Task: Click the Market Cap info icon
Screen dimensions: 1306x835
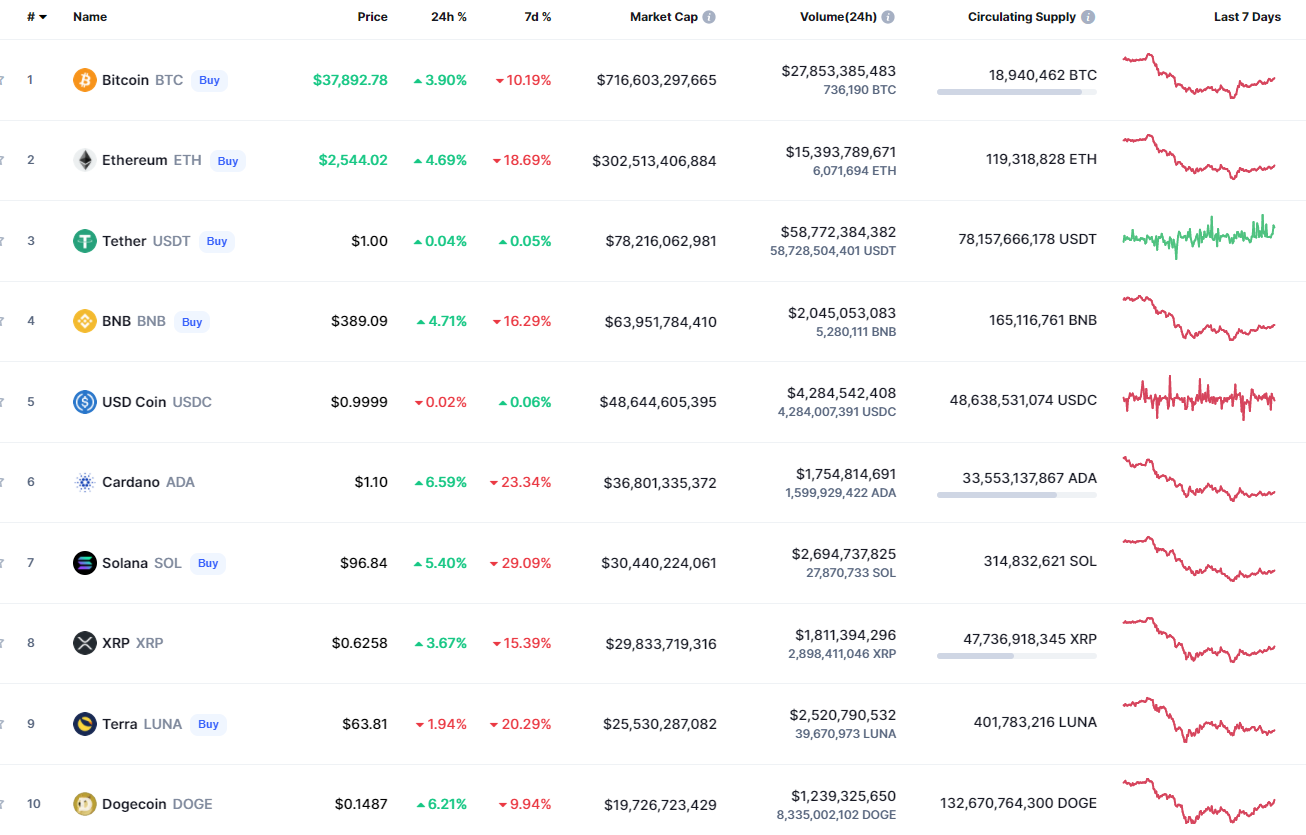Action: 709,17
